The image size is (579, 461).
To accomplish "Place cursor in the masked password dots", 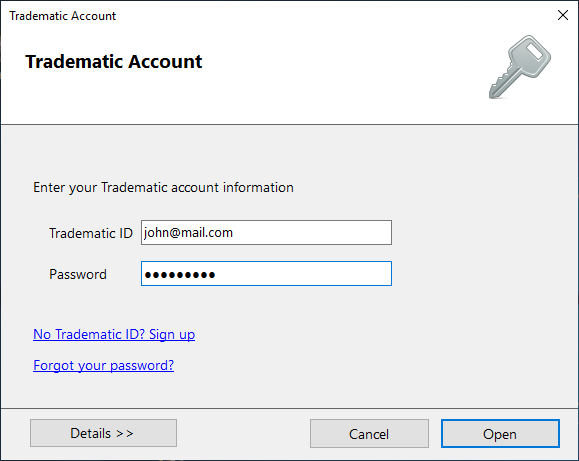I will pos(180,275).
